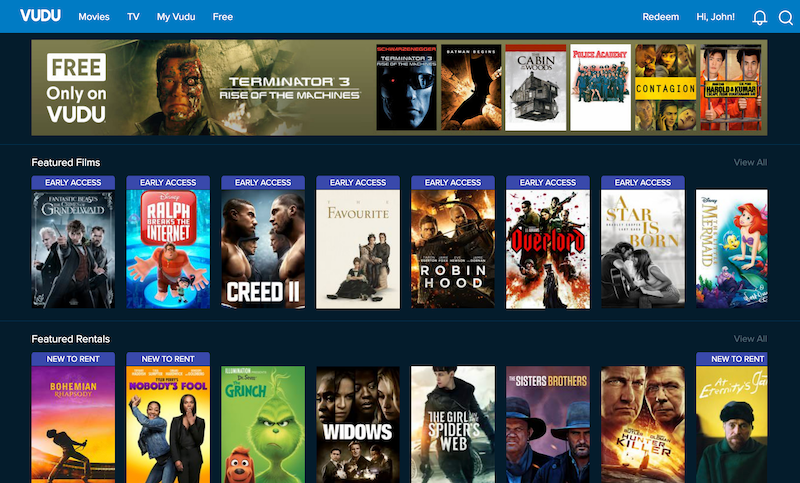This screenshot has width=800, height=483.
Task: Select the Robin Hood poster
Action: [453, 249]
